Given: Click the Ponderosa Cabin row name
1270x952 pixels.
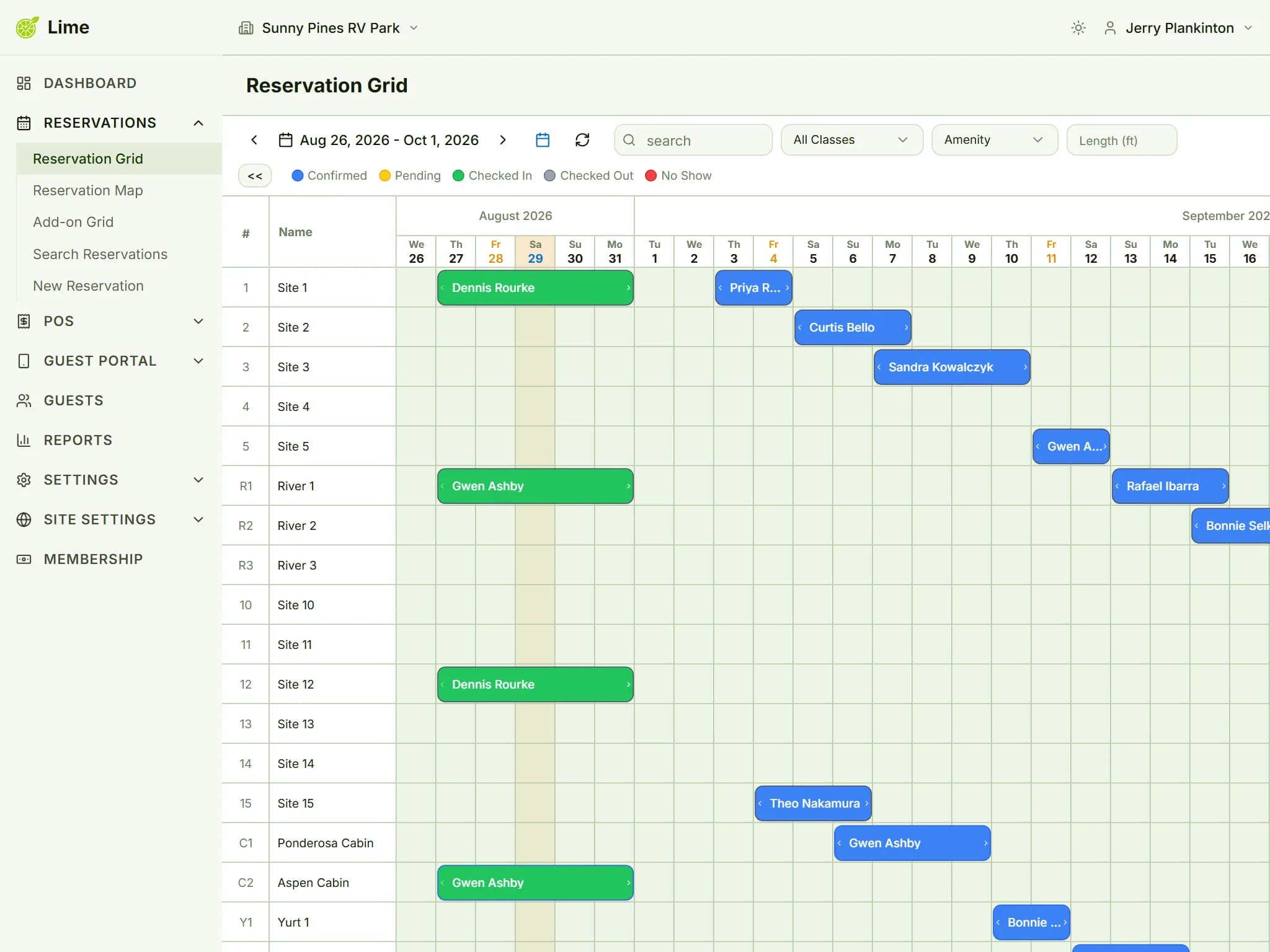Looking at the screenshot, I should [326, 843].
